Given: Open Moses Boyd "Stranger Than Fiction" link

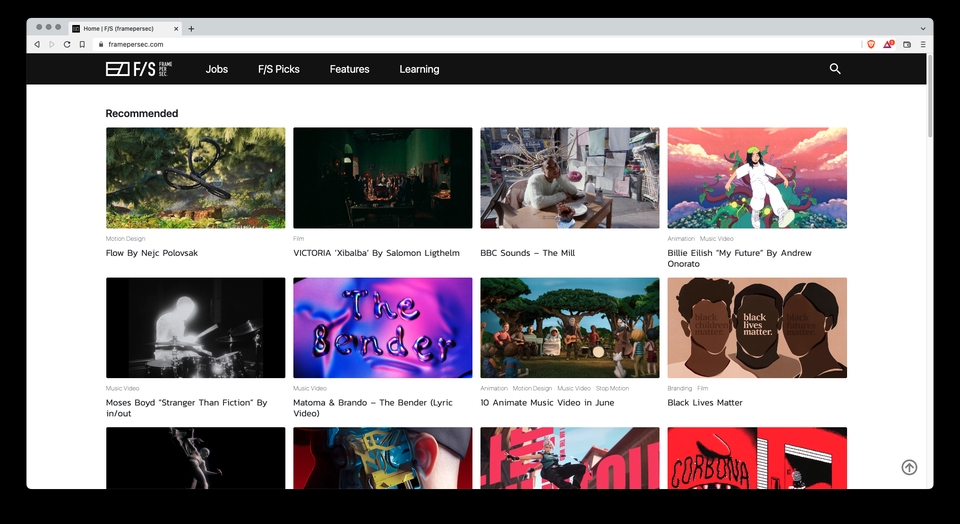Looking at the screenshot, I should [186, 408].
